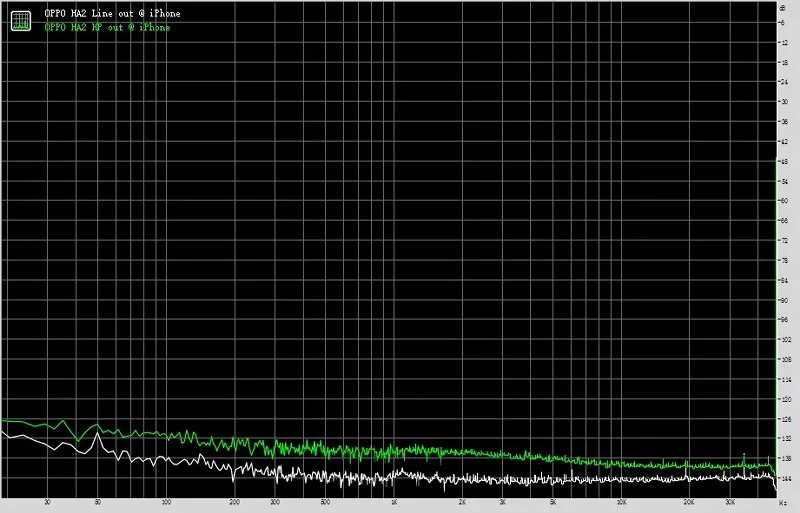This screenshot has width=800, height=513.
Task: Click the 10K frequency axis label
Action: point(621,502)
